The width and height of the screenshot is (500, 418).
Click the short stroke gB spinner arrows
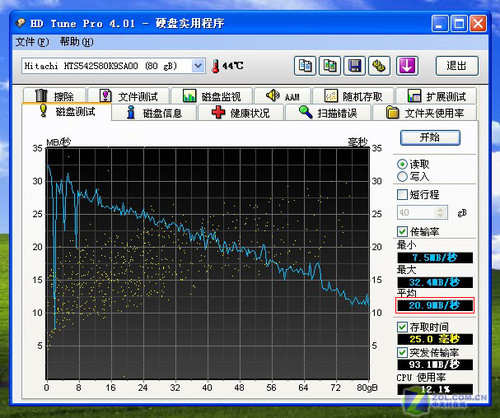[x=440, y=212]
